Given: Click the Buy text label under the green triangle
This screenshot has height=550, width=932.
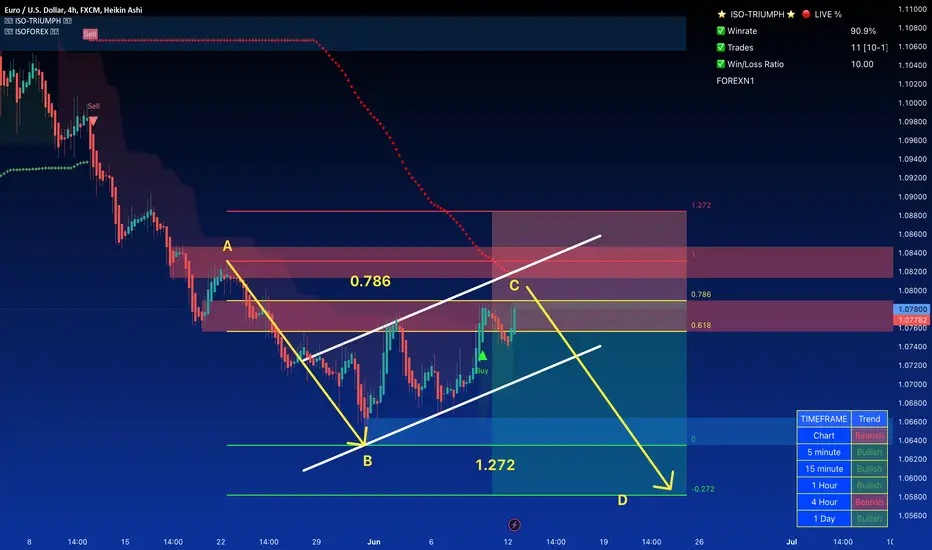Looking at the screenshot, I should [x=482, y=370].
